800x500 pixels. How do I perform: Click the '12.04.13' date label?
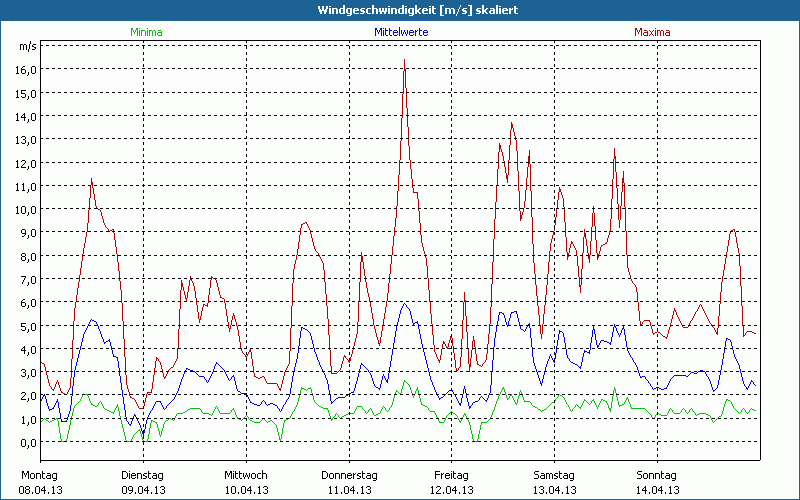(x=452, y=490)
